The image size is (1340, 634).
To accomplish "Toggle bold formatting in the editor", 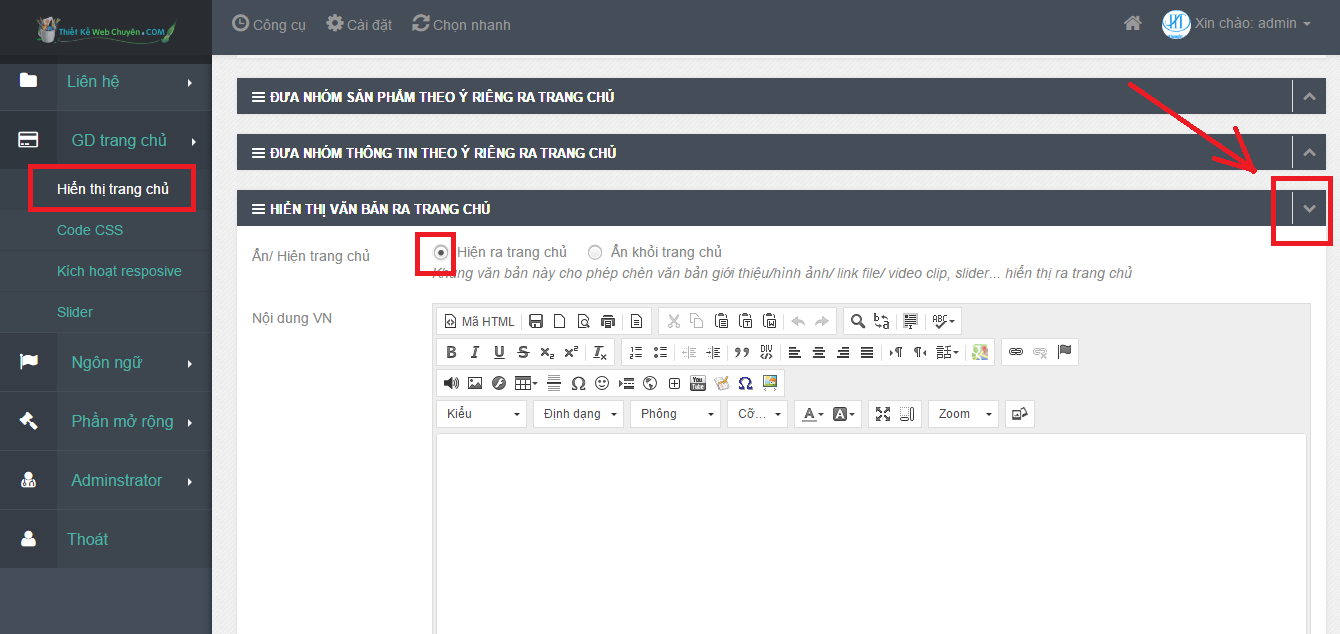I will tap(451, 352).
